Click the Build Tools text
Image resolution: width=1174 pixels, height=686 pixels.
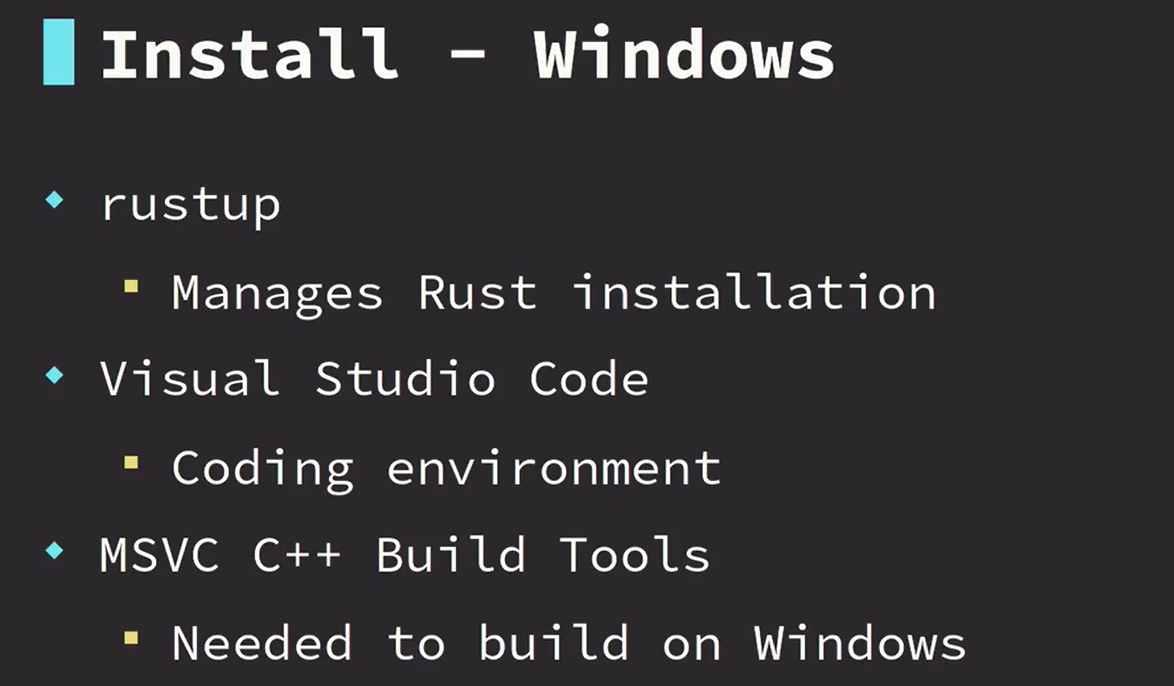pyautogui.click(x=543, y=554)
